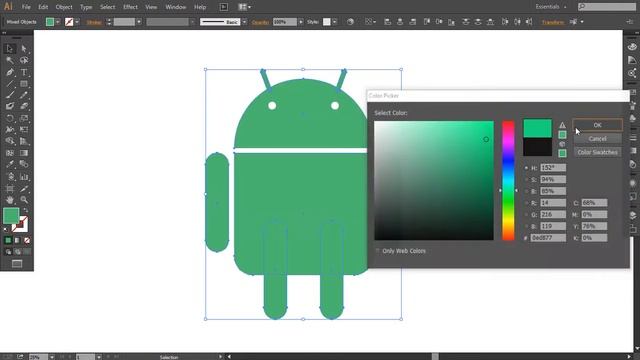Select the Selection tool arrow
Image resolution: width=640 pixels, height=360 pixels.
tap(10, 49)
